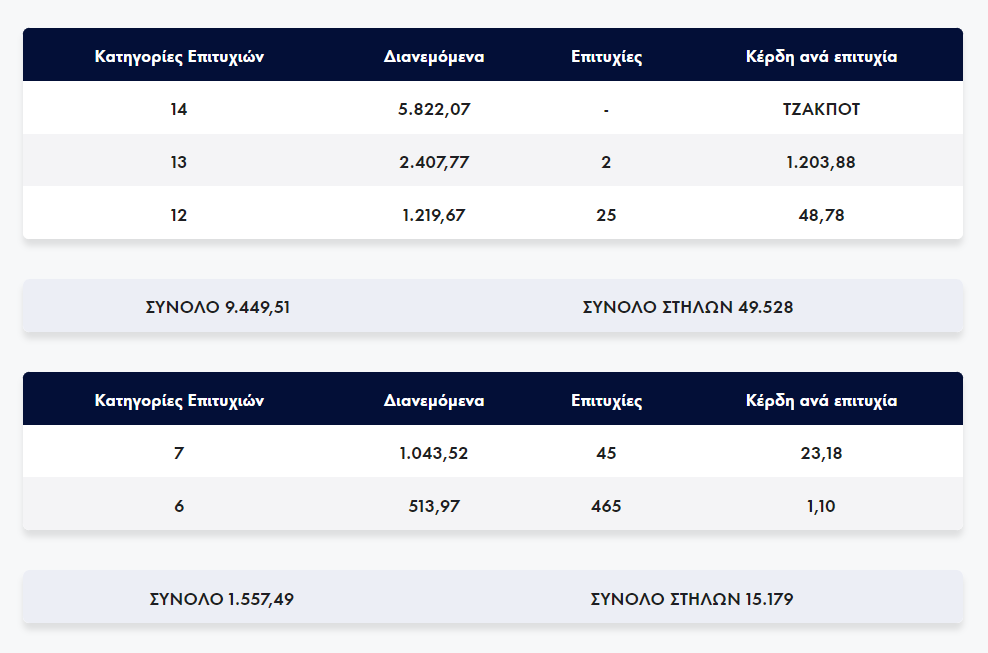The width and height of the screenshot is (988, 653).
Task: Click the ΣΥΝΟΛΟ 1.557,49 total label
Action: click(221, 599)
